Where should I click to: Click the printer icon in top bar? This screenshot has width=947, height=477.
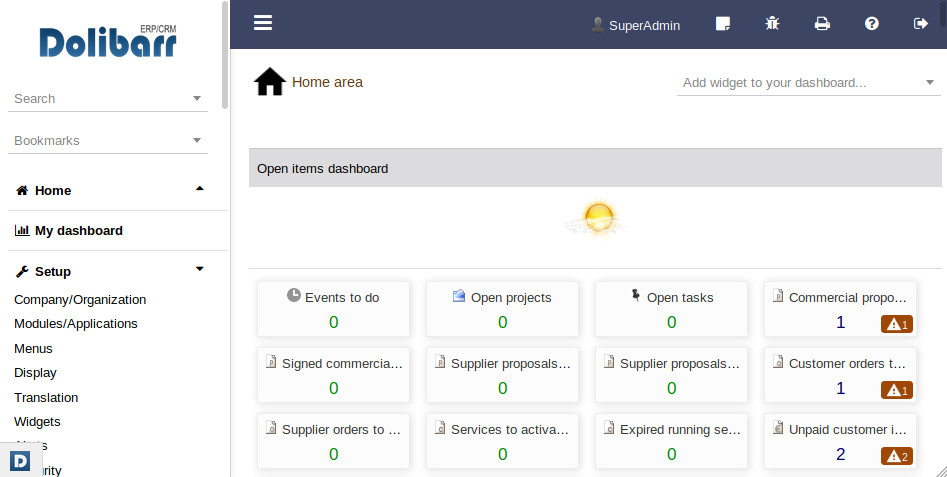(x=822, y=24)
